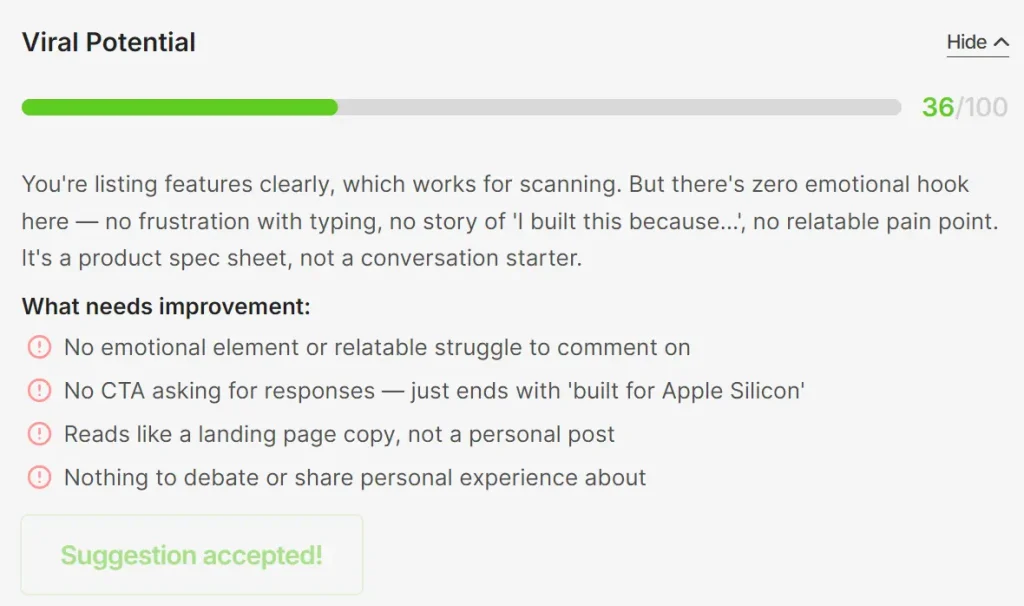
Task: Click warning icon beside 'Nothing to debate'
Action: [38, 477]
